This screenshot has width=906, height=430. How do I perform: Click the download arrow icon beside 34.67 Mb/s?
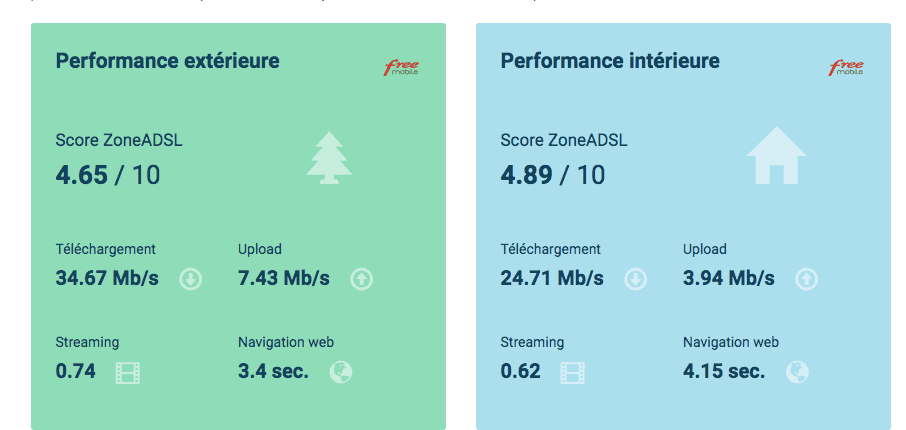coord(191,279)
